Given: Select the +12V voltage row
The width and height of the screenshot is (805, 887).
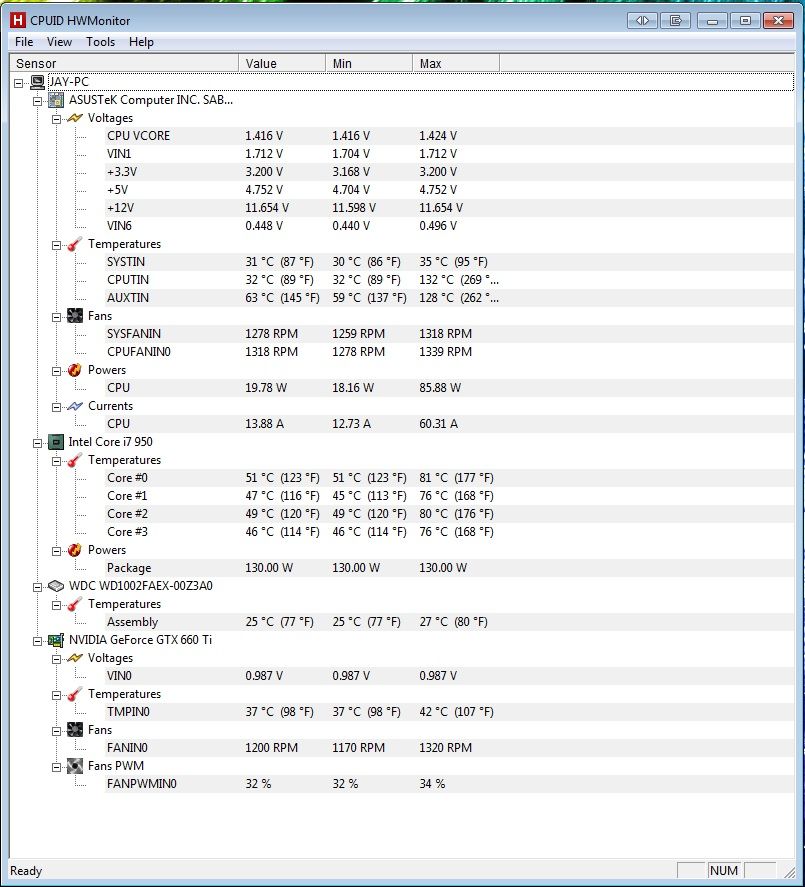Looking at the screenshot, I should pyautogui.click(x=449, y=208).
